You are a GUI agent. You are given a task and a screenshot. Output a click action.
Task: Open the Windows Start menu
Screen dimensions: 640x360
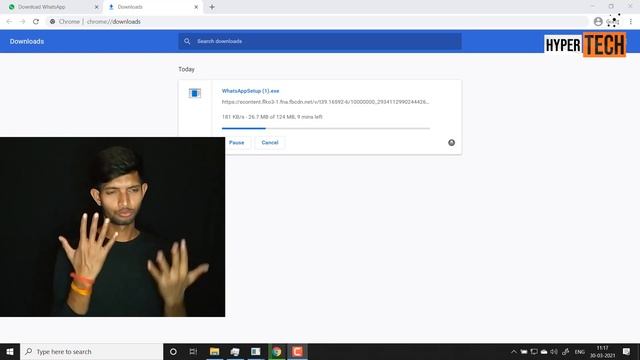coord(10,351)
